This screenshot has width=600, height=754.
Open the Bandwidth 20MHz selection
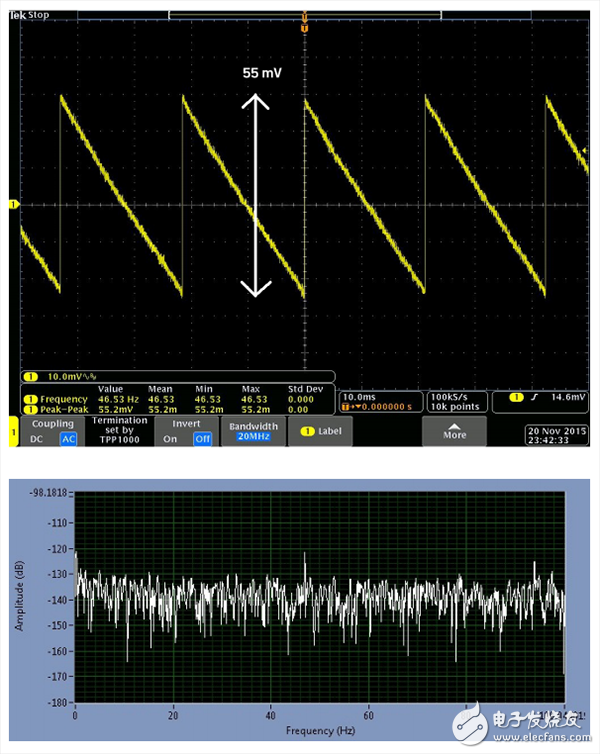pos(253,431)
